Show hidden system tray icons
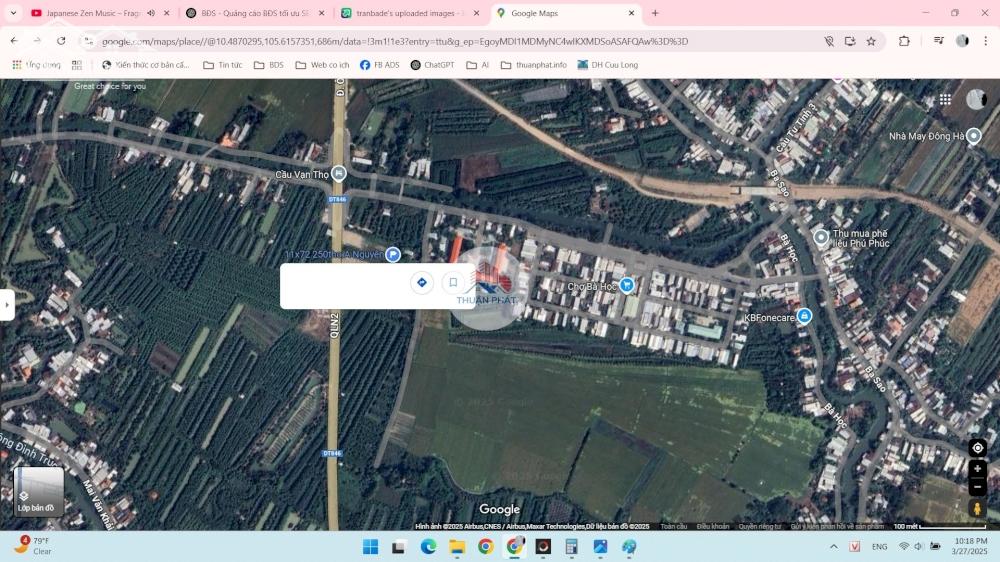 pyautogui.click(x=834, y=547)
